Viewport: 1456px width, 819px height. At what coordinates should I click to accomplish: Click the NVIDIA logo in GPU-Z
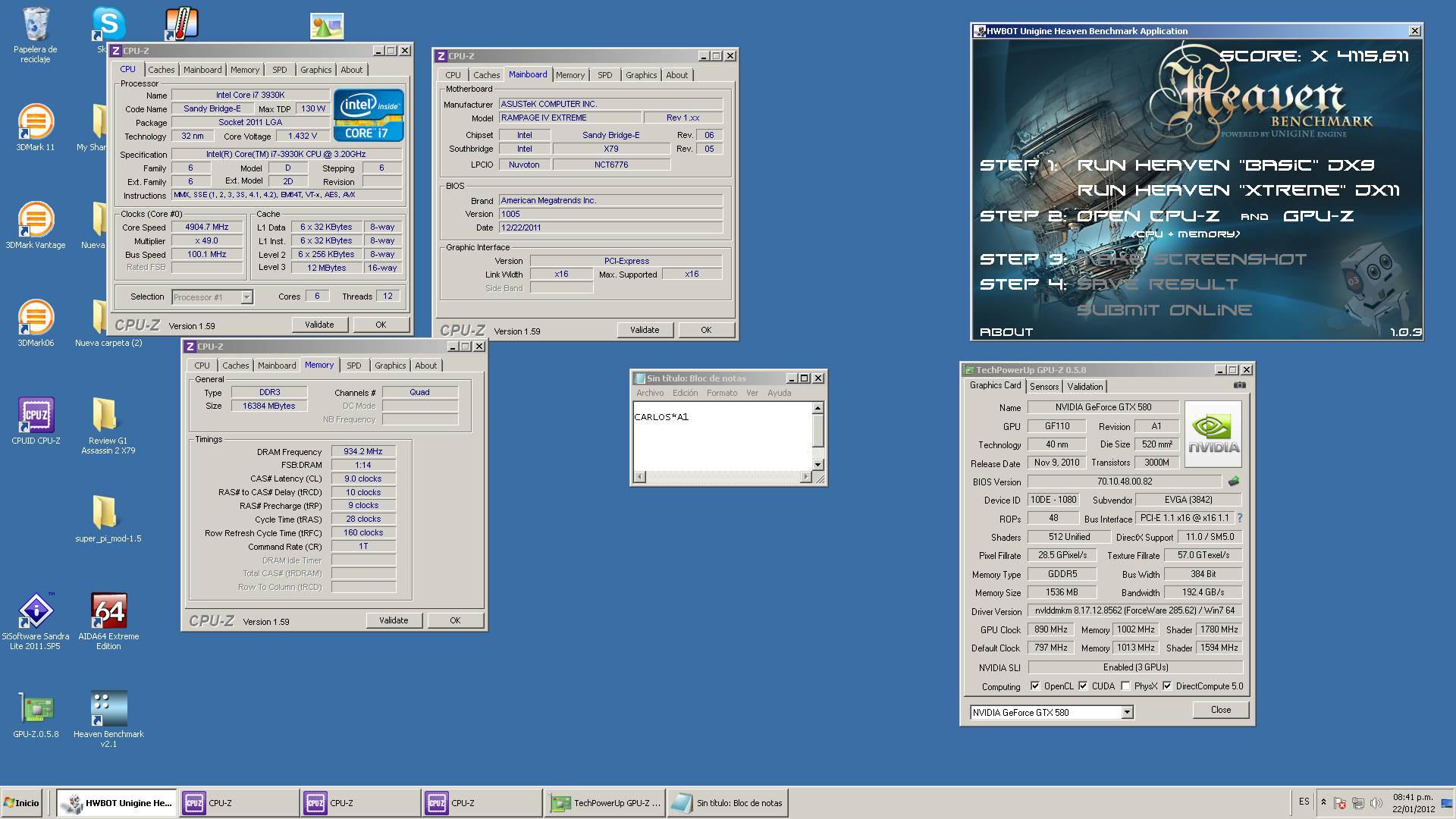pyautogui.click(x=1213, y=434)
